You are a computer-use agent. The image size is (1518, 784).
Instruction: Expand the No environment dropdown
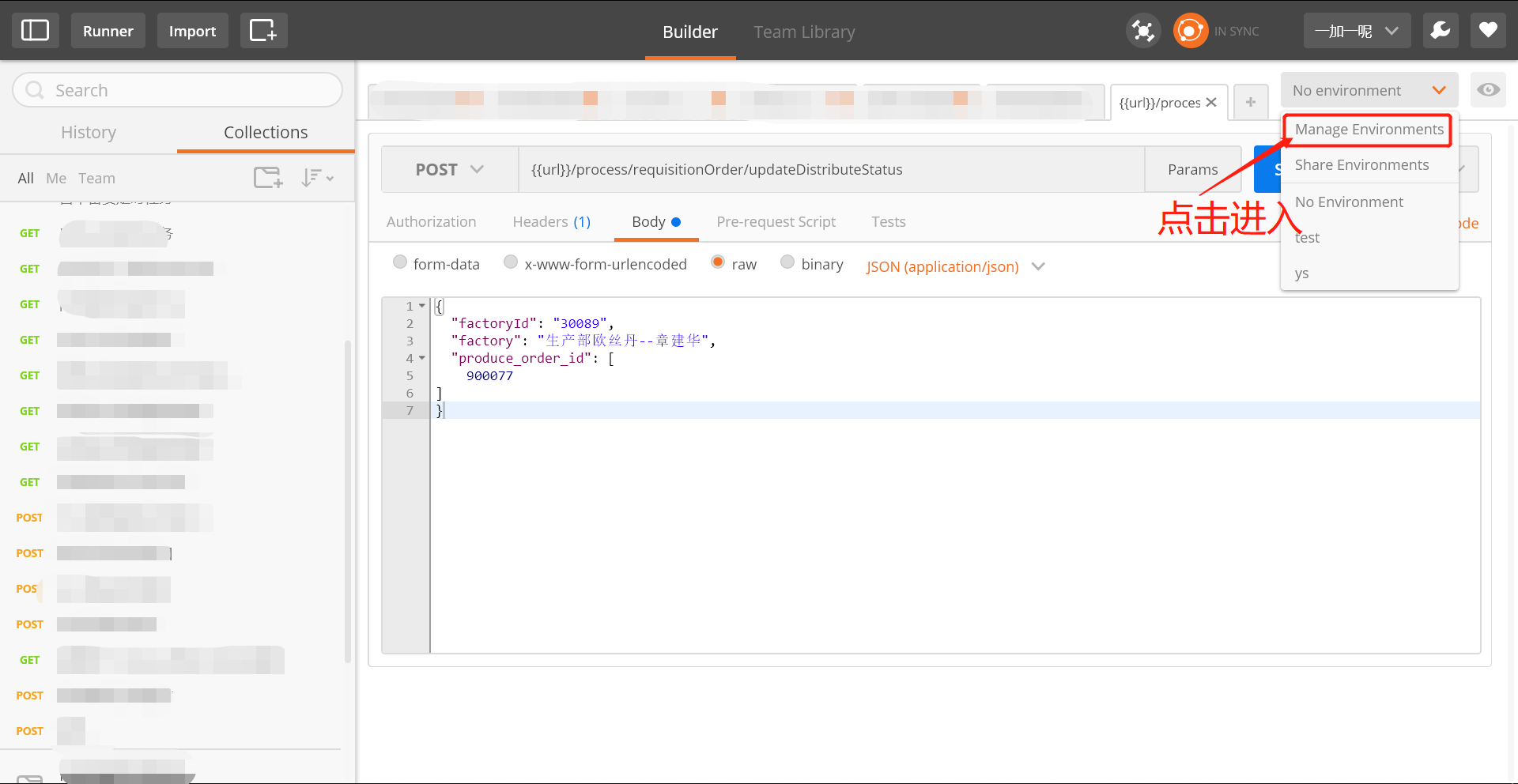1369,90
